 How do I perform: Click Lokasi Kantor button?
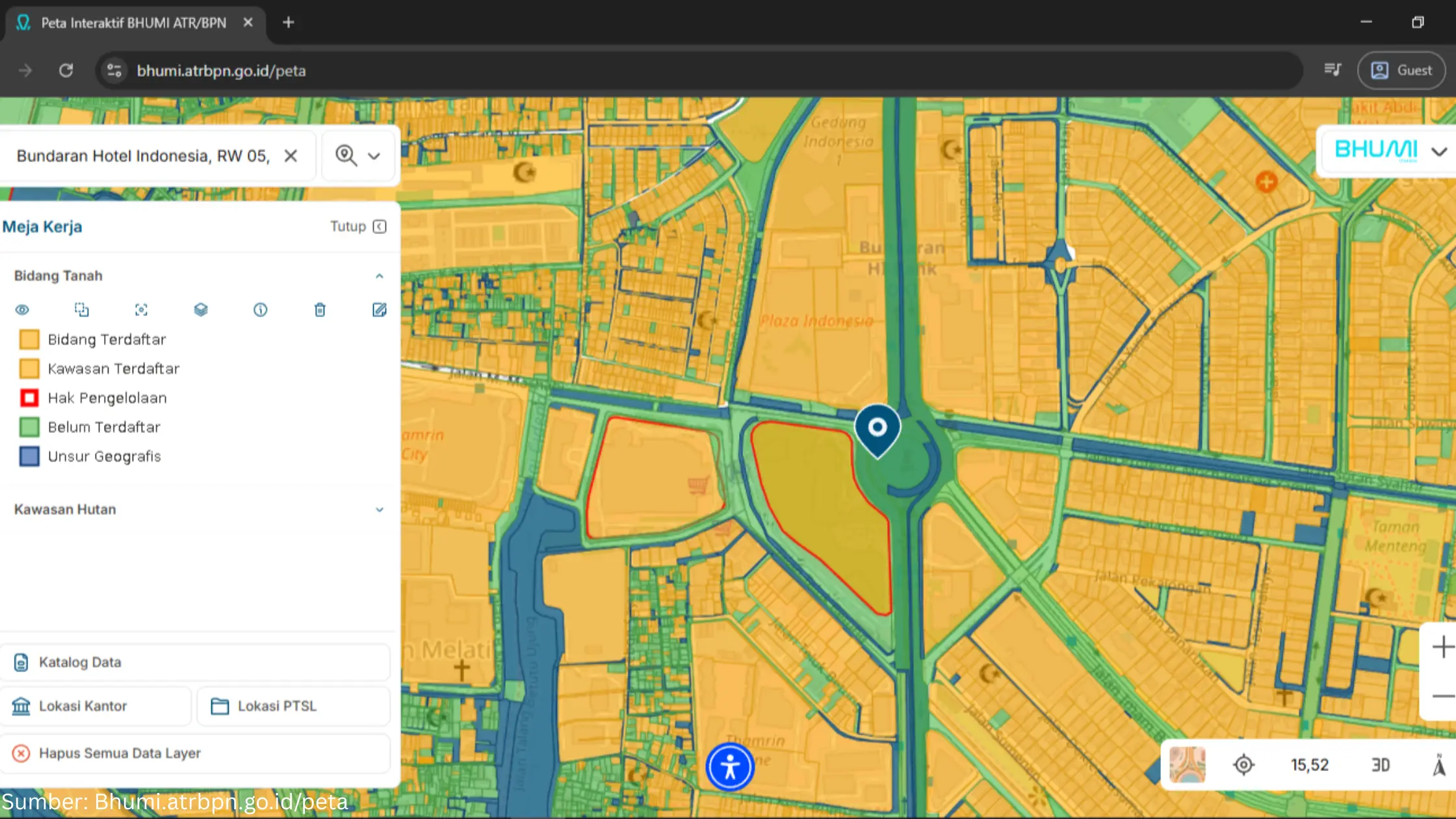[96, 706]
